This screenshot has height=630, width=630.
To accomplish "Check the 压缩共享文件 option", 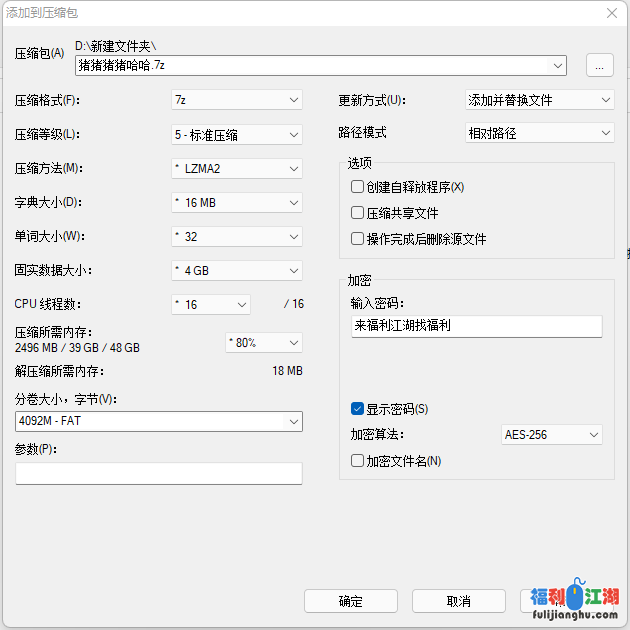I will [357, 213].
